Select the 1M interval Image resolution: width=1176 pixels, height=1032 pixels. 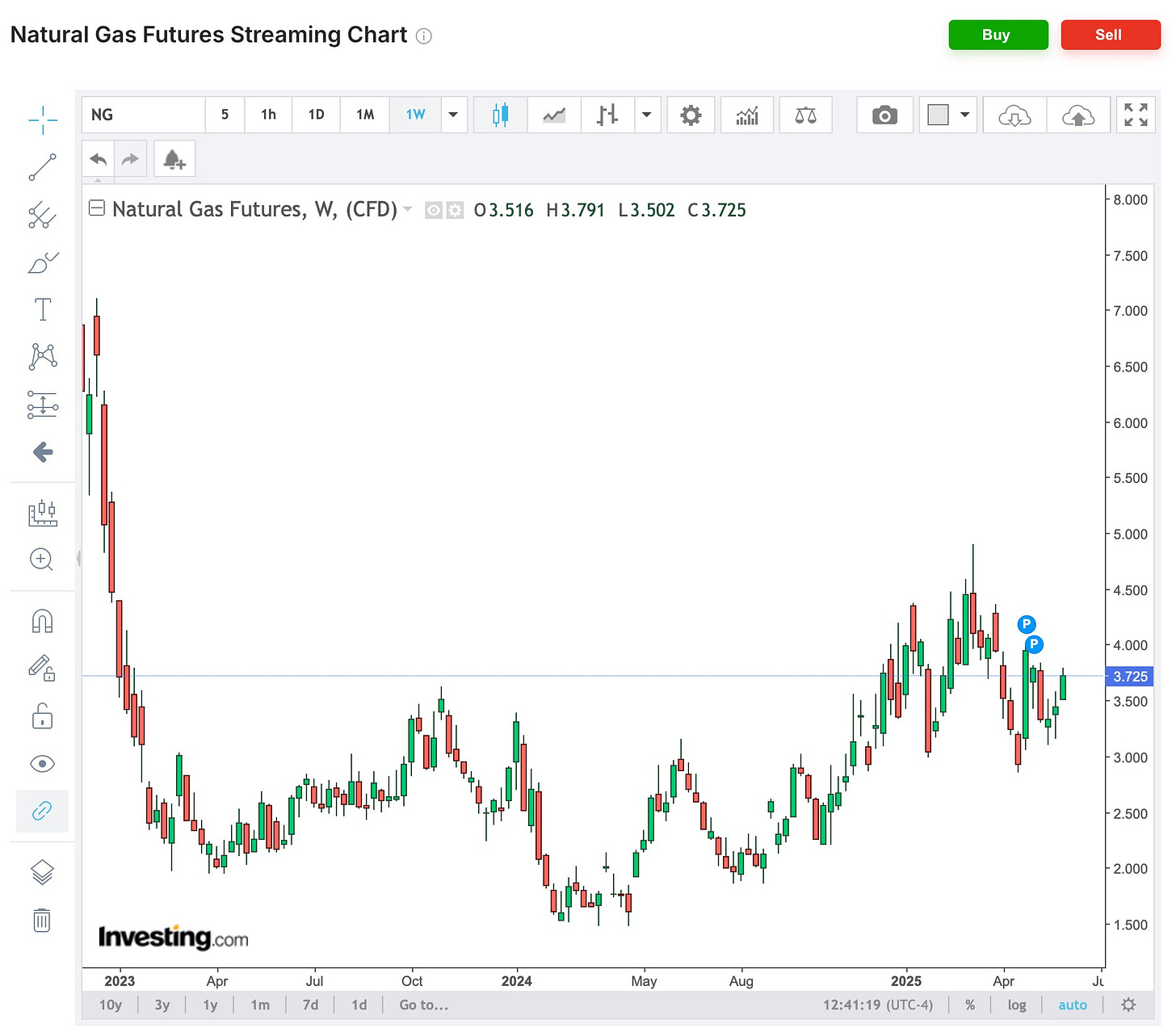coord(365,115)
